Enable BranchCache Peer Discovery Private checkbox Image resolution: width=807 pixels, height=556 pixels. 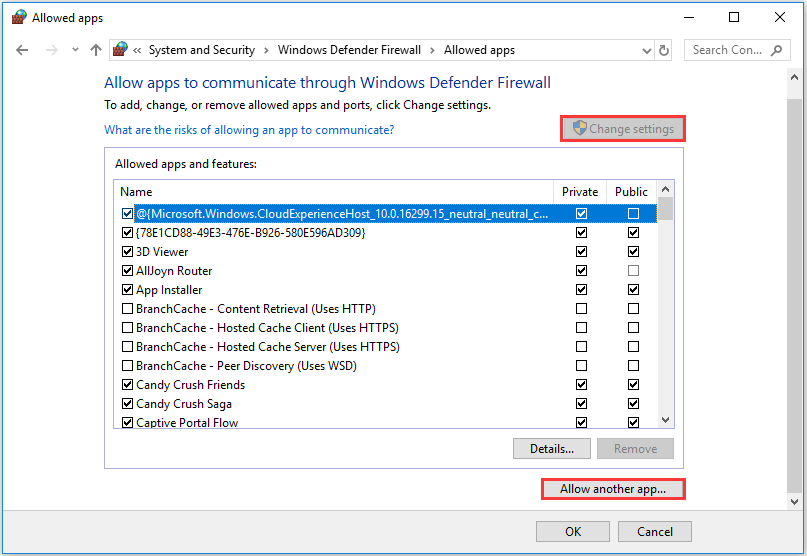[582, 366]
